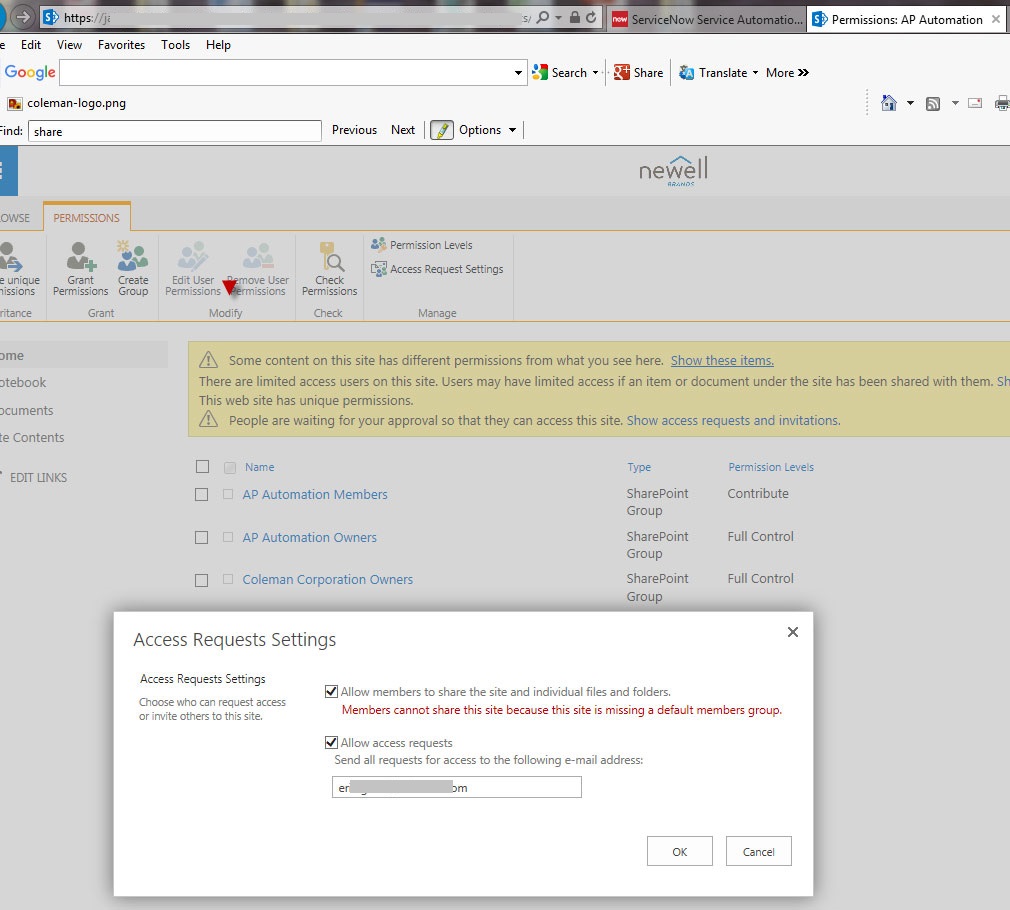Open the Tools menu
This screenshot has width=1010, height=910.
(x=175, y=45)
